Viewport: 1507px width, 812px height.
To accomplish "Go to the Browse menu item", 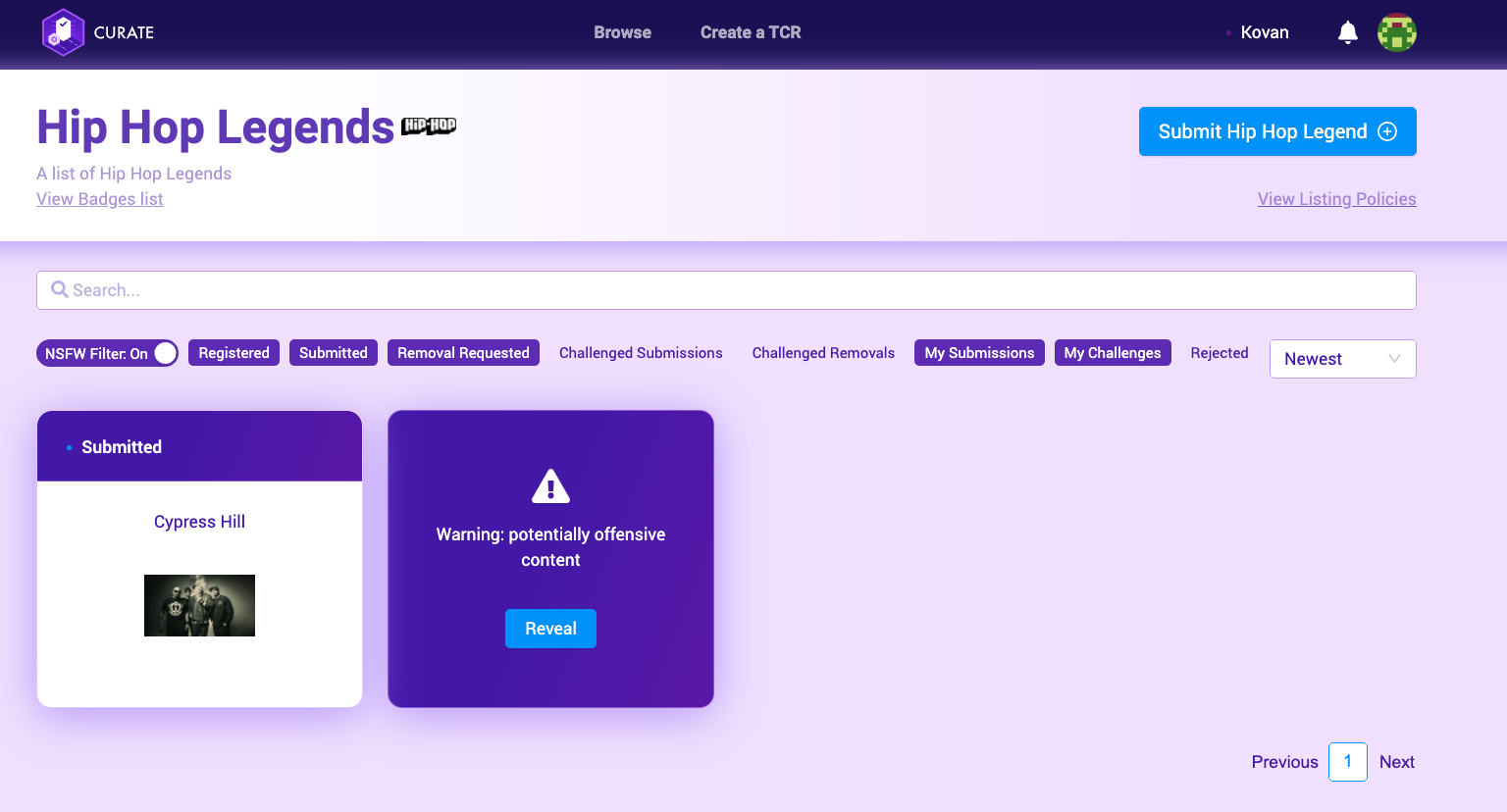I will point(622,32).
